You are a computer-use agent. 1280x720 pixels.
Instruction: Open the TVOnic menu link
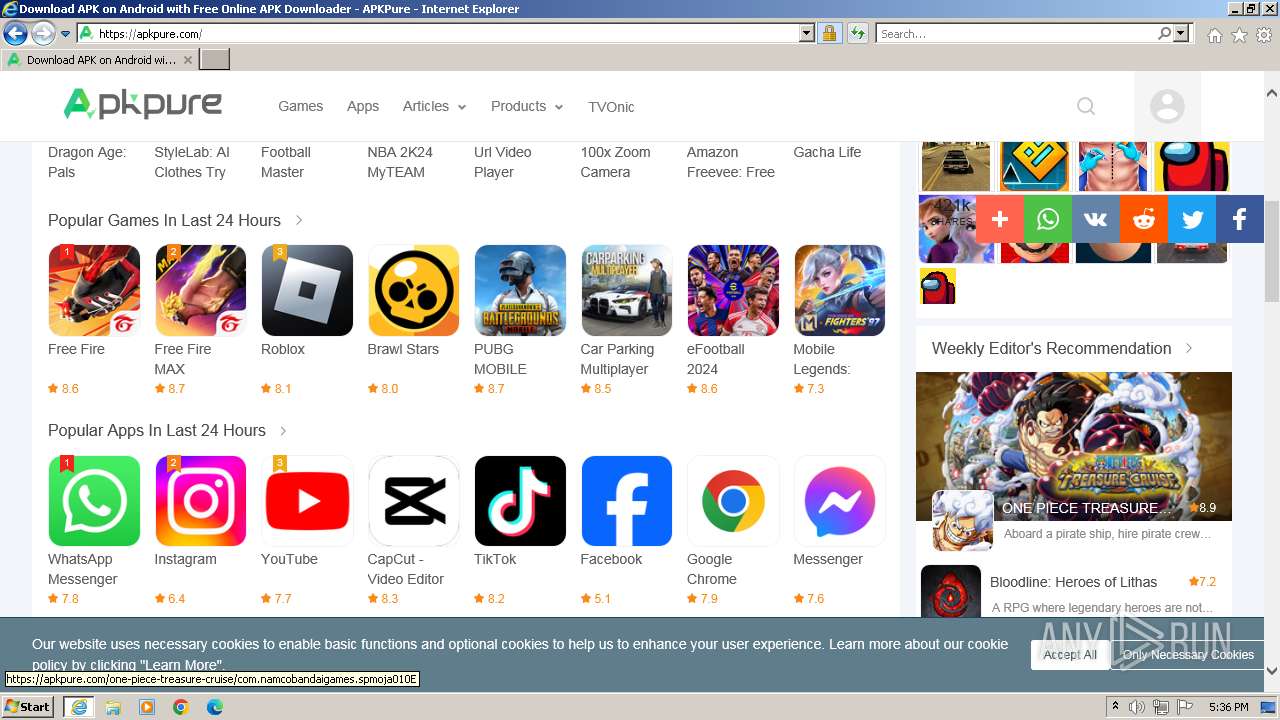(x=611, y=107)
